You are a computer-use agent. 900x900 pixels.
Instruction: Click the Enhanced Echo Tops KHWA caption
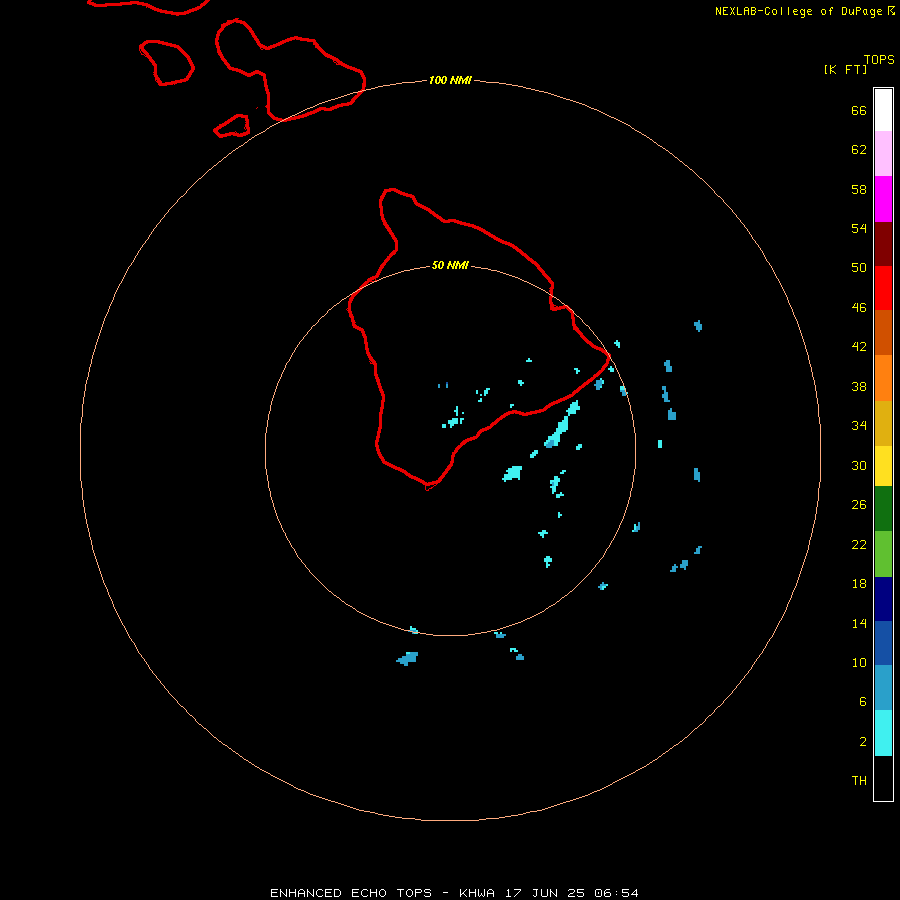click(454, 893)
